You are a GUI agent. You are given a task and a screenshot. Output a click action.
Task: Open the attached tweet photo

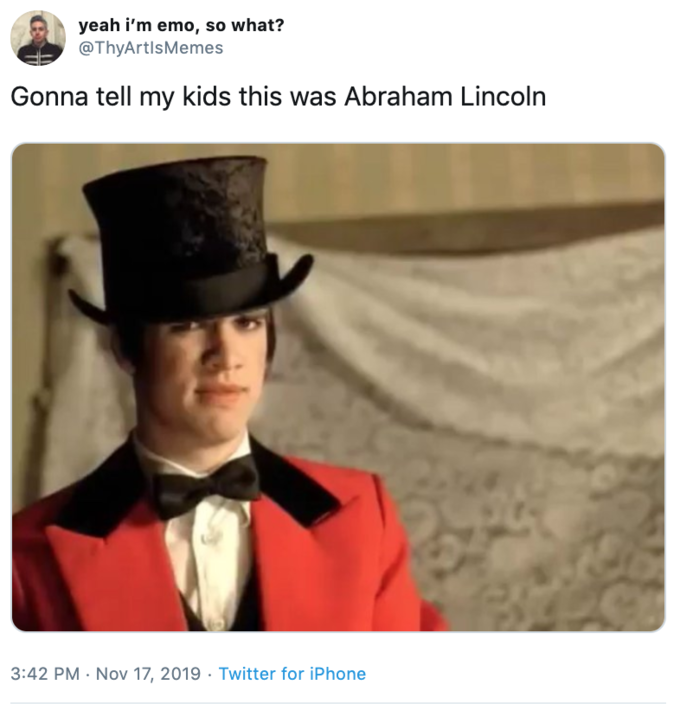338,387
